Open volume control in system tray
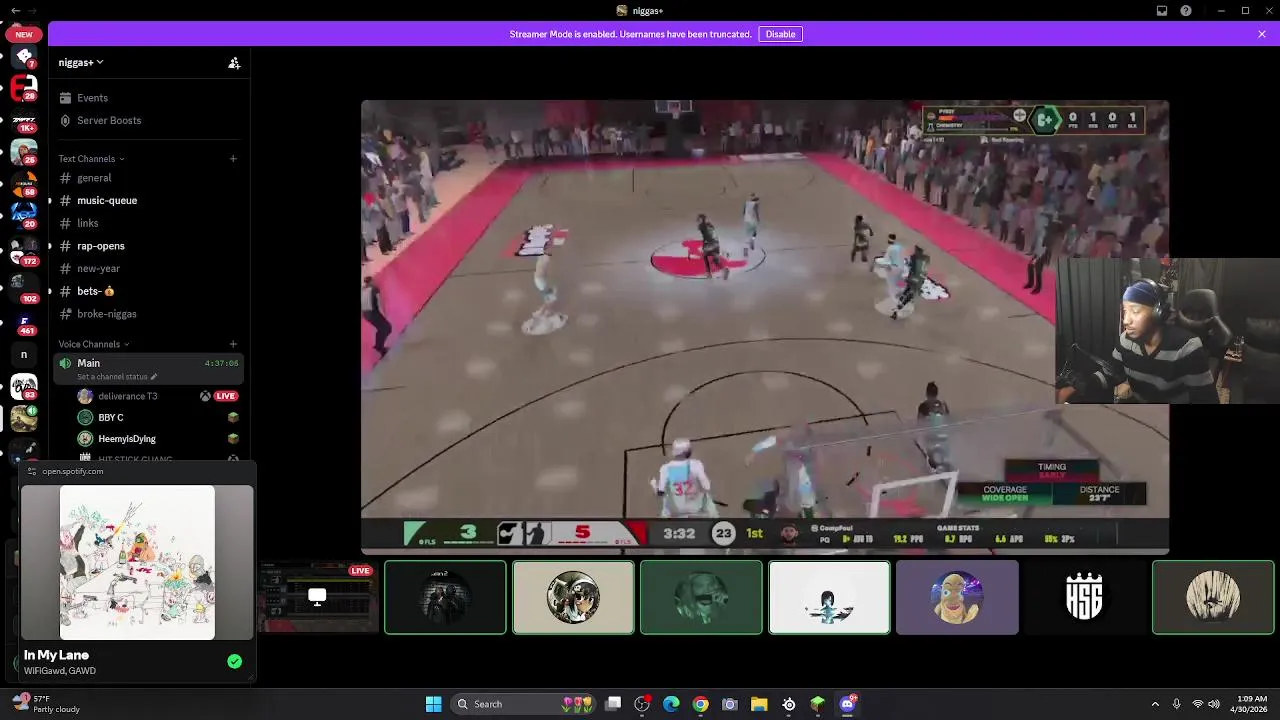Screen dimensions: 1280x720 click(1214, 704)
